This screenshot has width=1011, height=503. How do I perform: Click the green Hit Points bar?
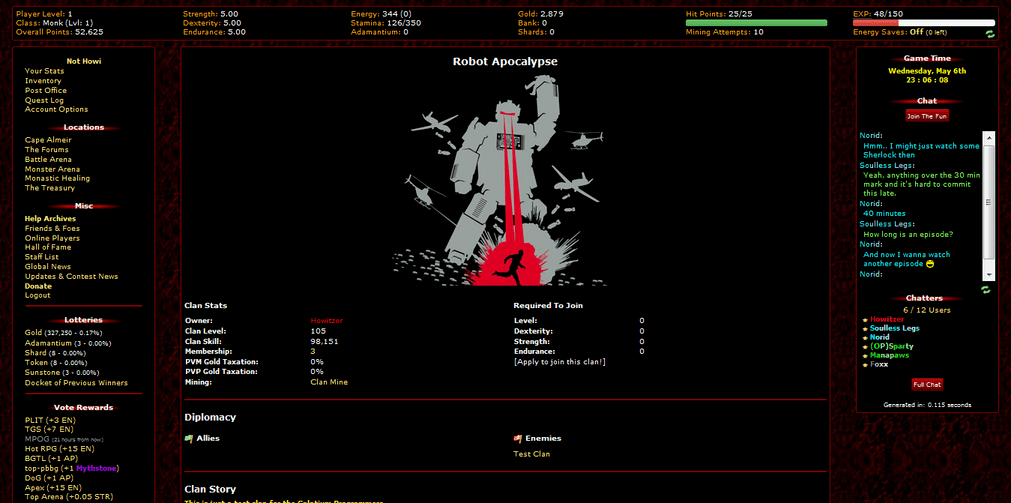click(756, 23)
